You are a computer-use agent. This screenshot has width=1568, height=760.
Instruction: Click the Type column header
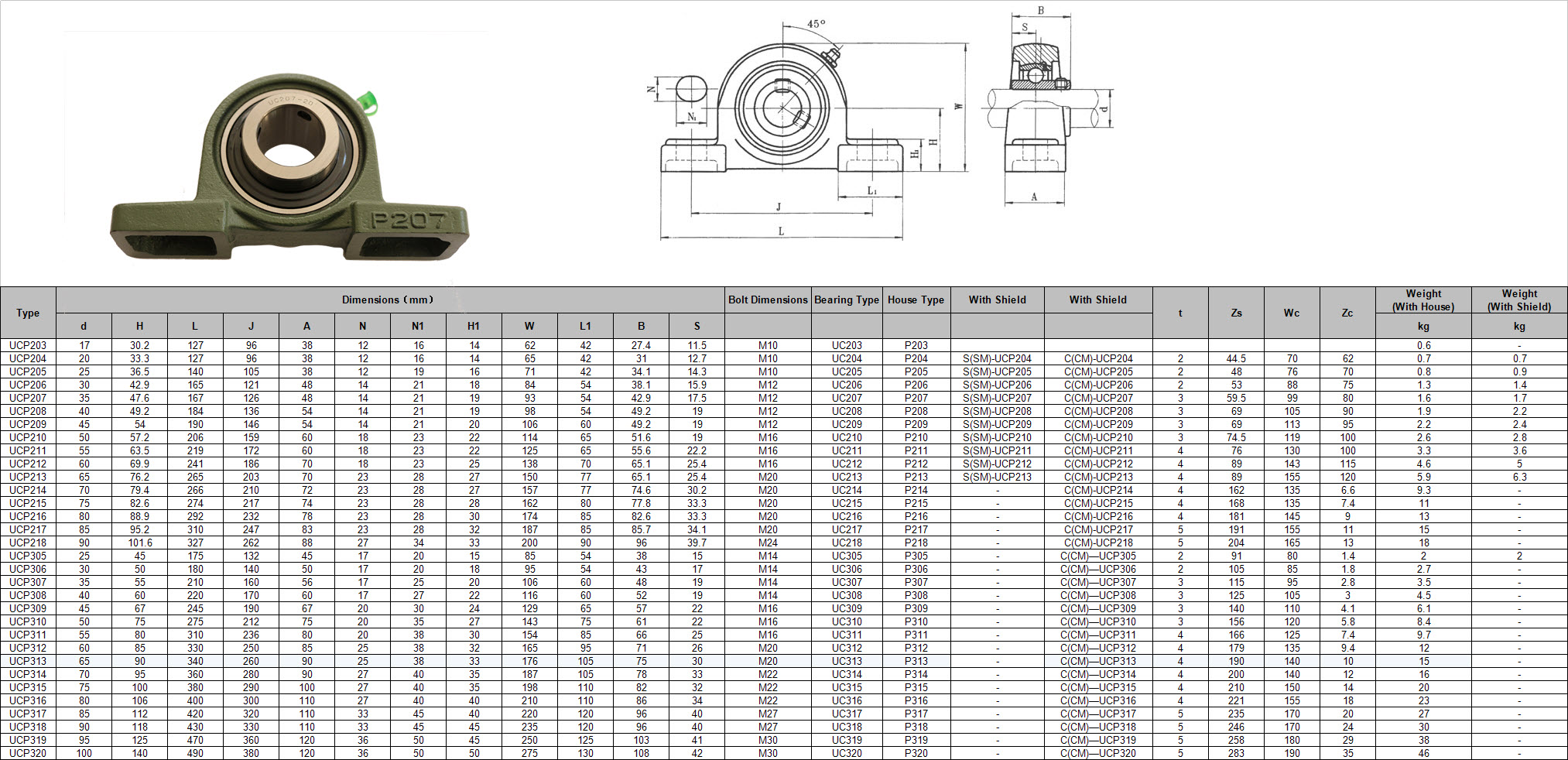click(x=28, y=313)
